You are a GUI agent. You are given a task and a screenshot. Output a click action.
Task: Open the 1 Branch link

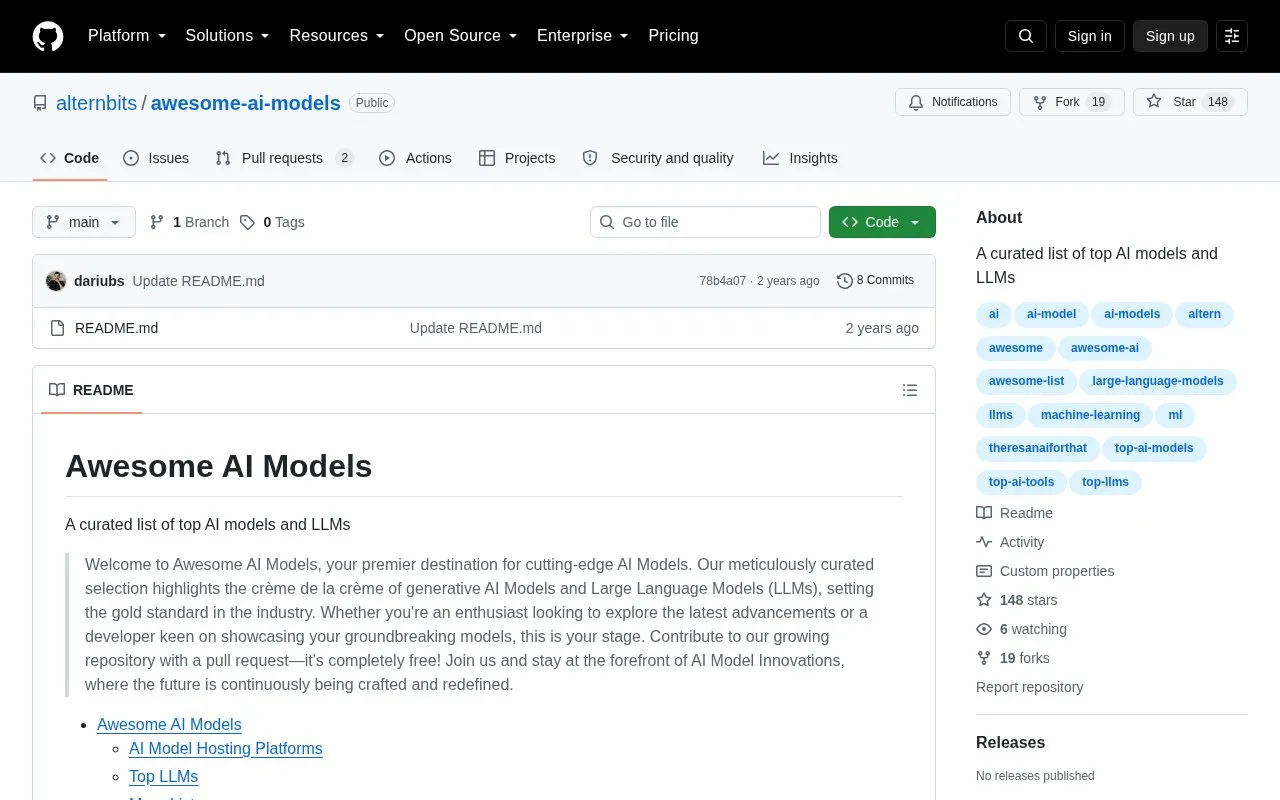189,222
